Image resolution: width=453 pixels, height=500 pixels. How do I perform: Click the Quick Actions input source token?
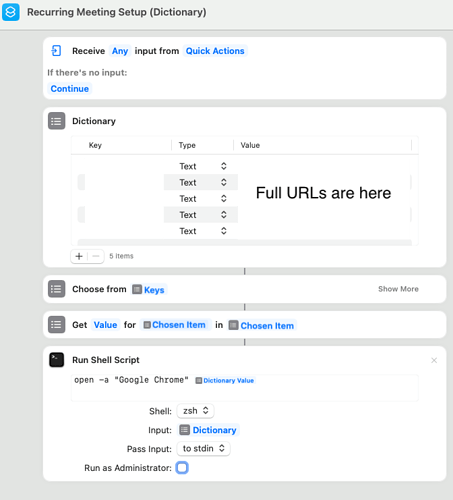pos(215,51)
